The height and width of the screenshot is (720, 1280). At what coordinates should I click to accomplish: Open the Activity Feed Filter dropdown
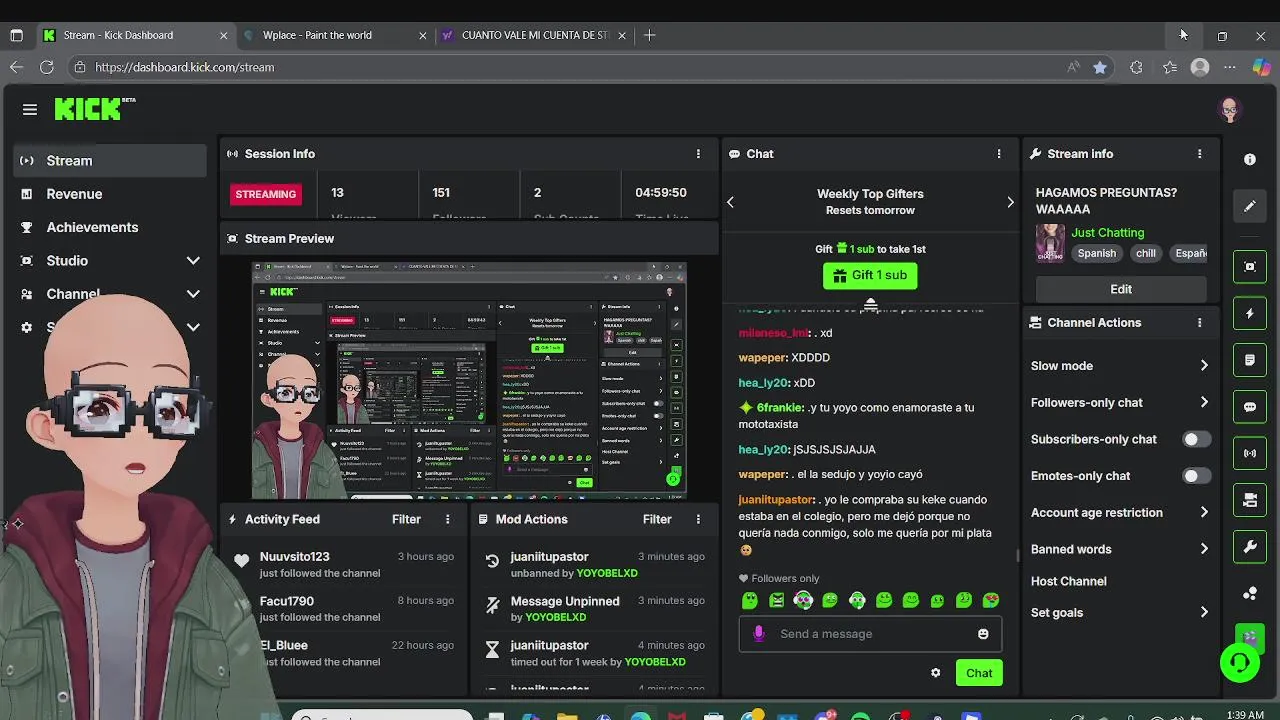pyautogui.click(x=406, y=519)
